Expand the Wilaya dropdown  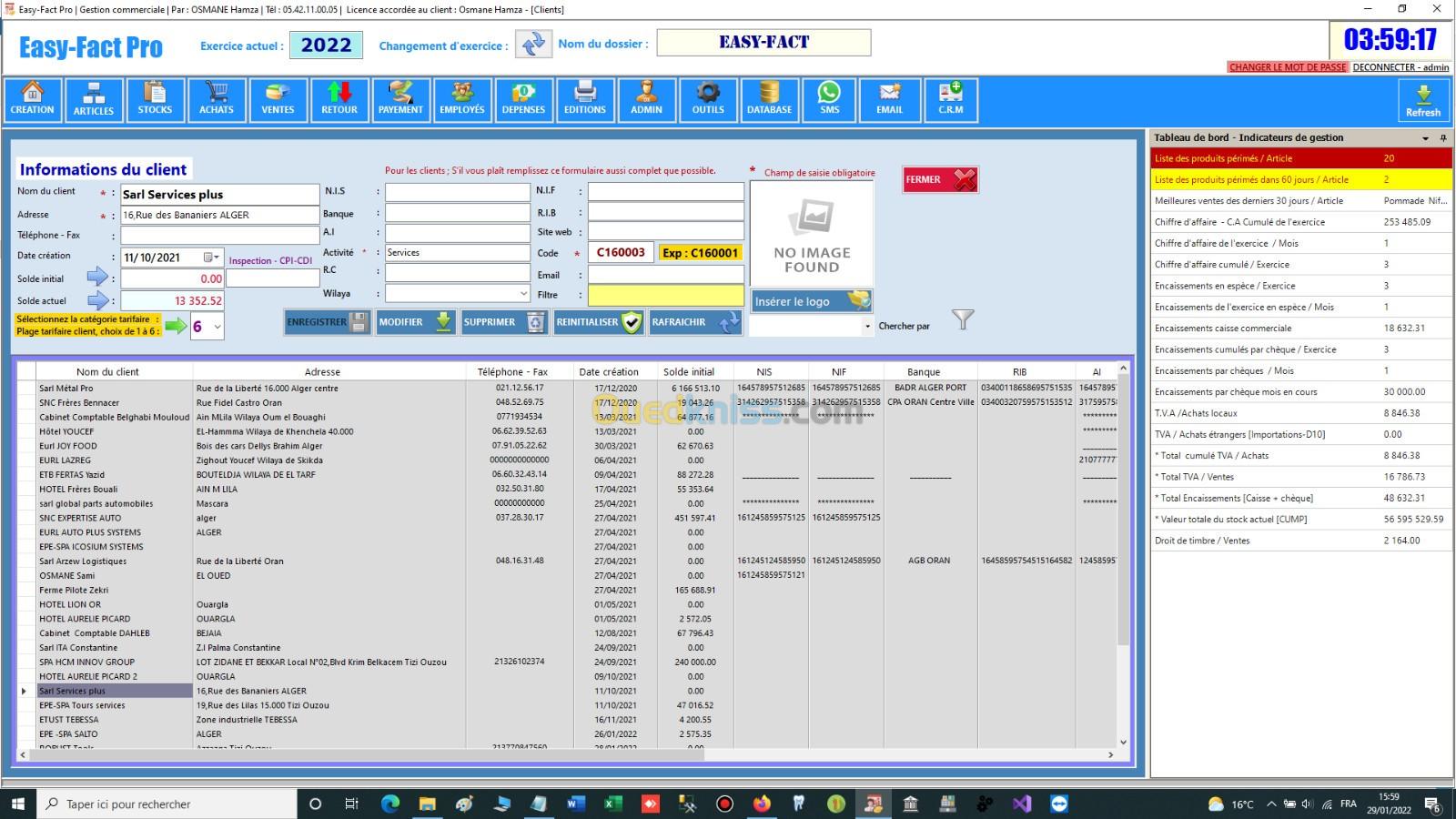pos(523,294)
